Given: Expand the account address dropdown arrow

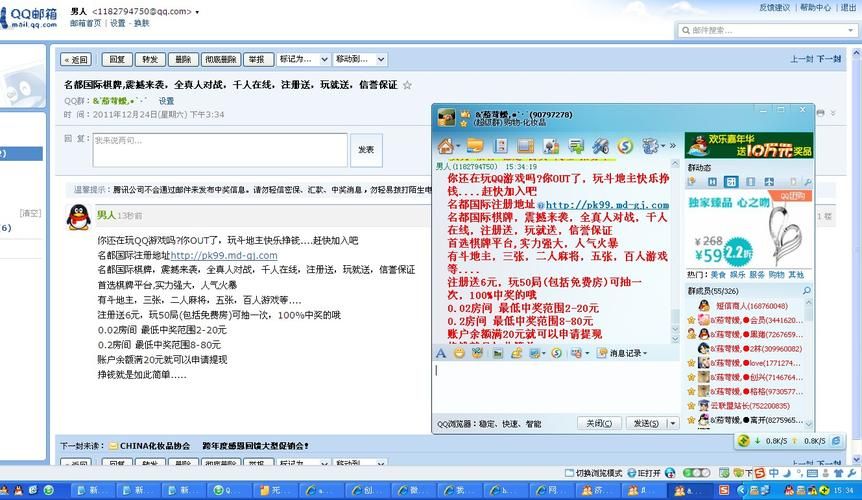Looking at the screenshot, I should [197, 12].
